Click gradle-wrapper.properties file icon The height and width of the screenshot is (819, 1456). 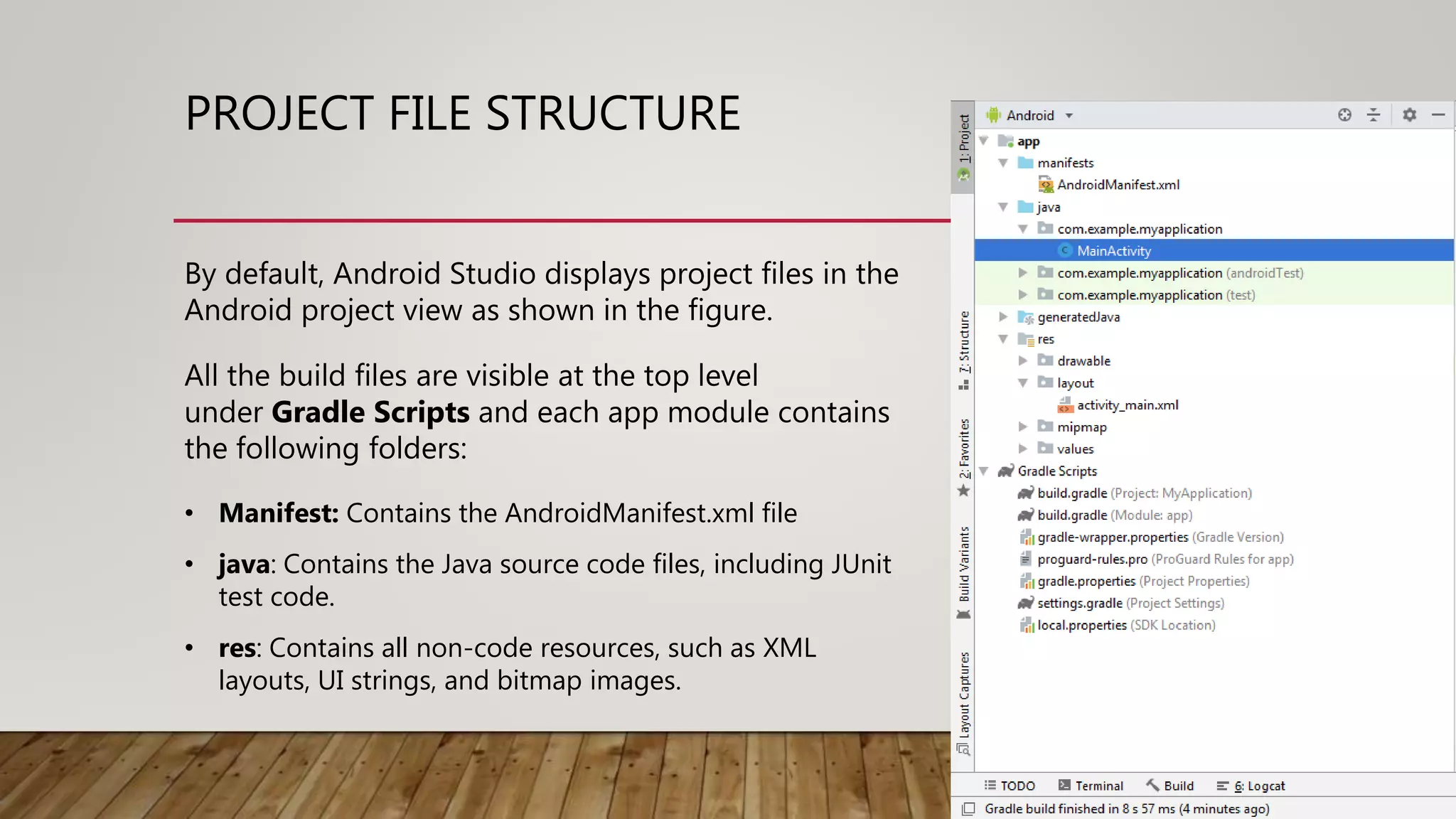coord(1027,537)
